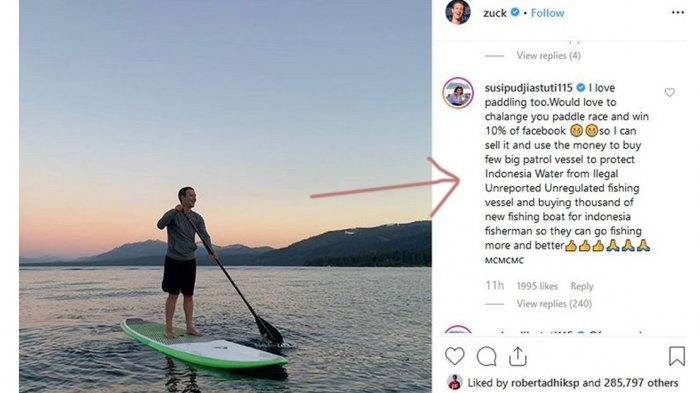Like the post with heart icon

point(454,356)
